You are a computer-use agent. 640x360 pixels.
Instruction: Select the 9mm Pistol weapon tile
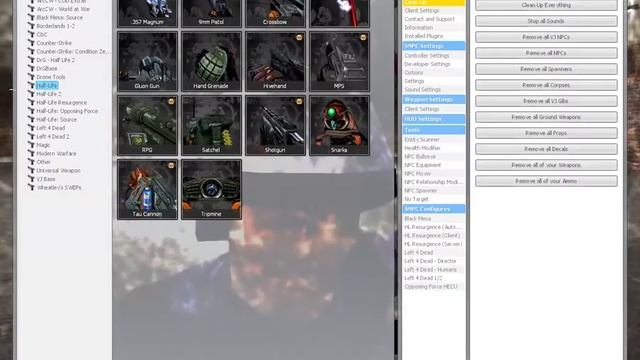click(x=211, y=13)
